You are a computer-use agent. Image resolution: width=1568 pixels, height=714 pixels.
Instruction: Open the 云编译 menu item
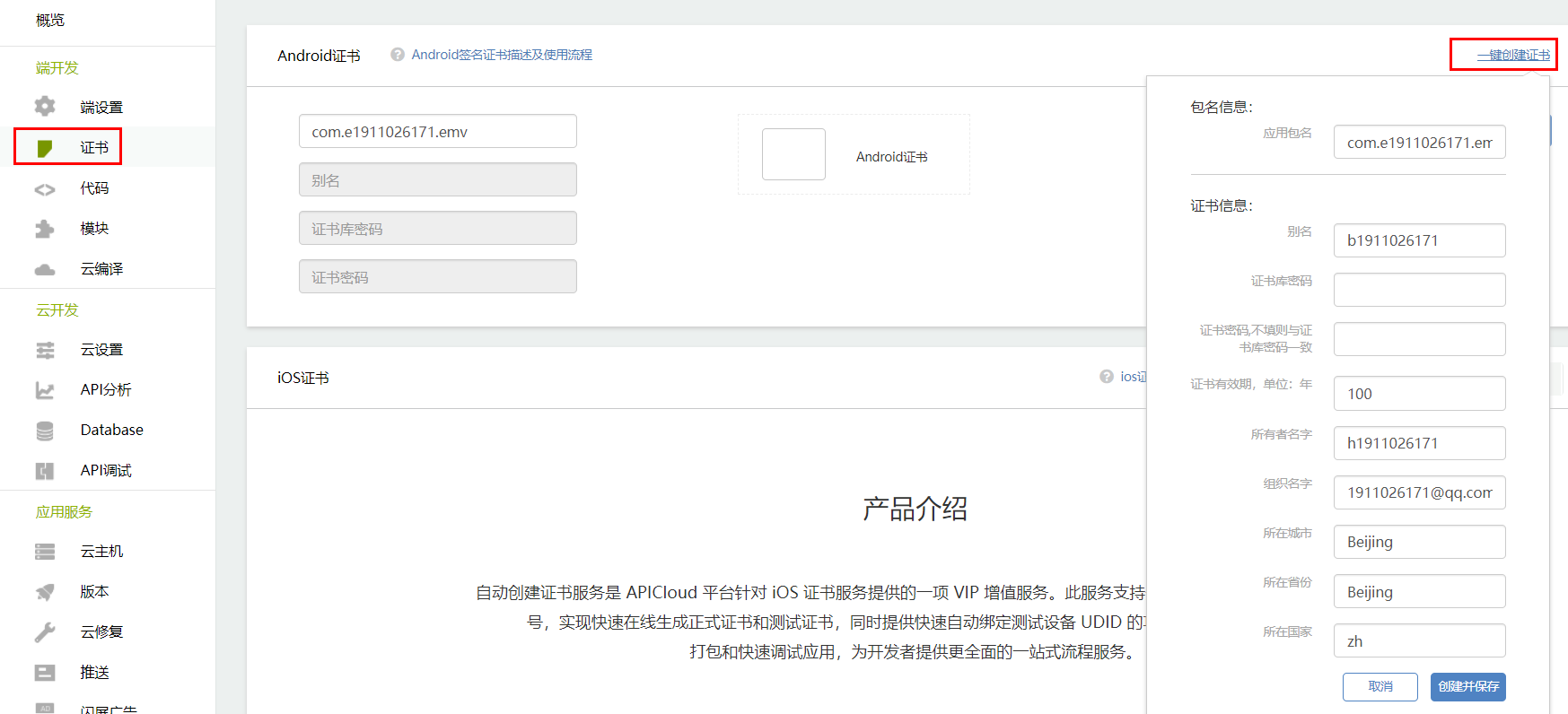coord(101,269)
